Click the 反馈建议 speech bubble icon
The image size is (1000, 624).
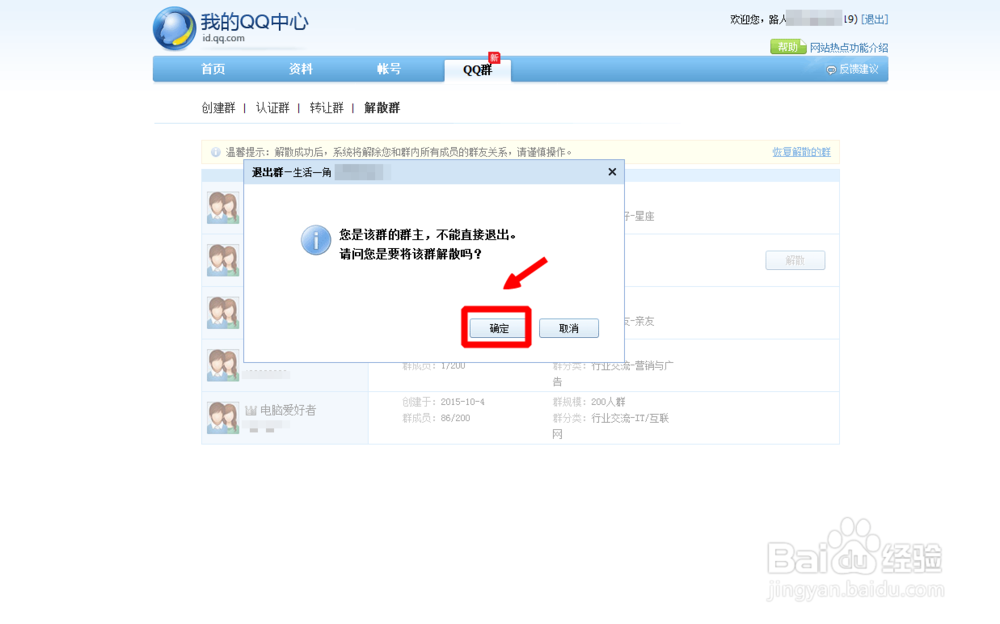tap(831, 69)
